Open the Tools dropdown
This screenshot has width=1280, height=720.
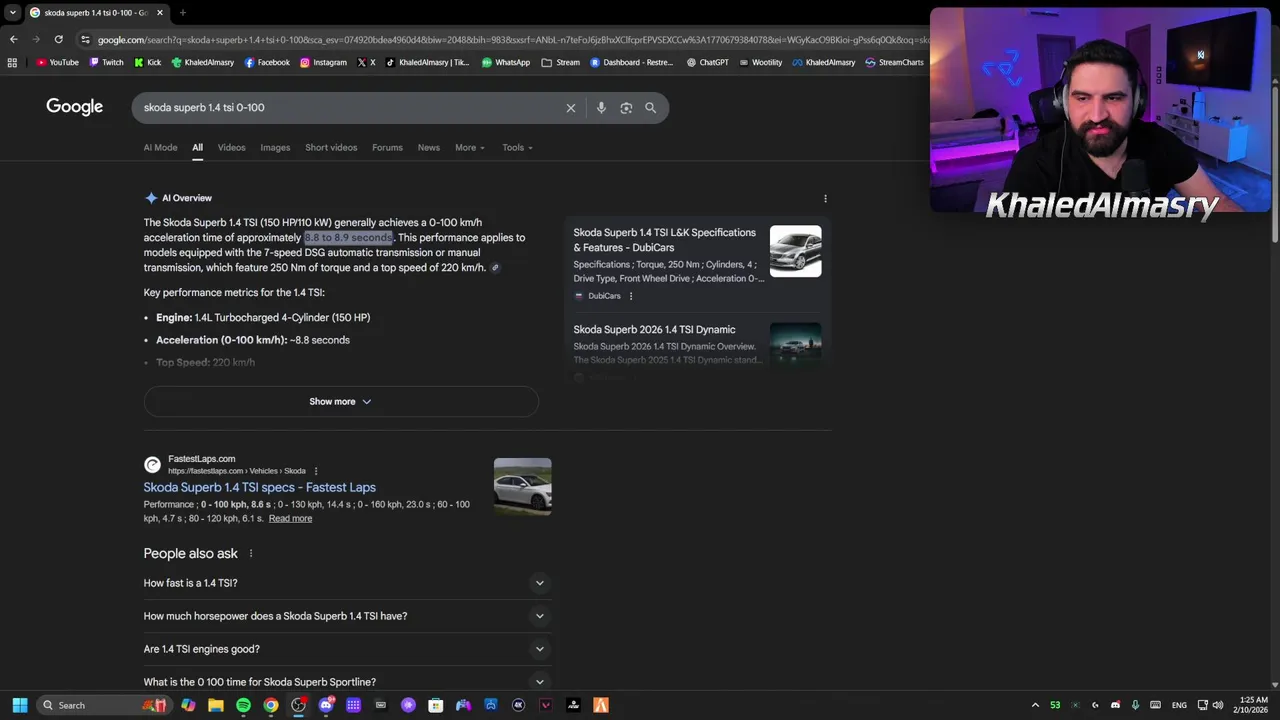click(x=517, y=148)
